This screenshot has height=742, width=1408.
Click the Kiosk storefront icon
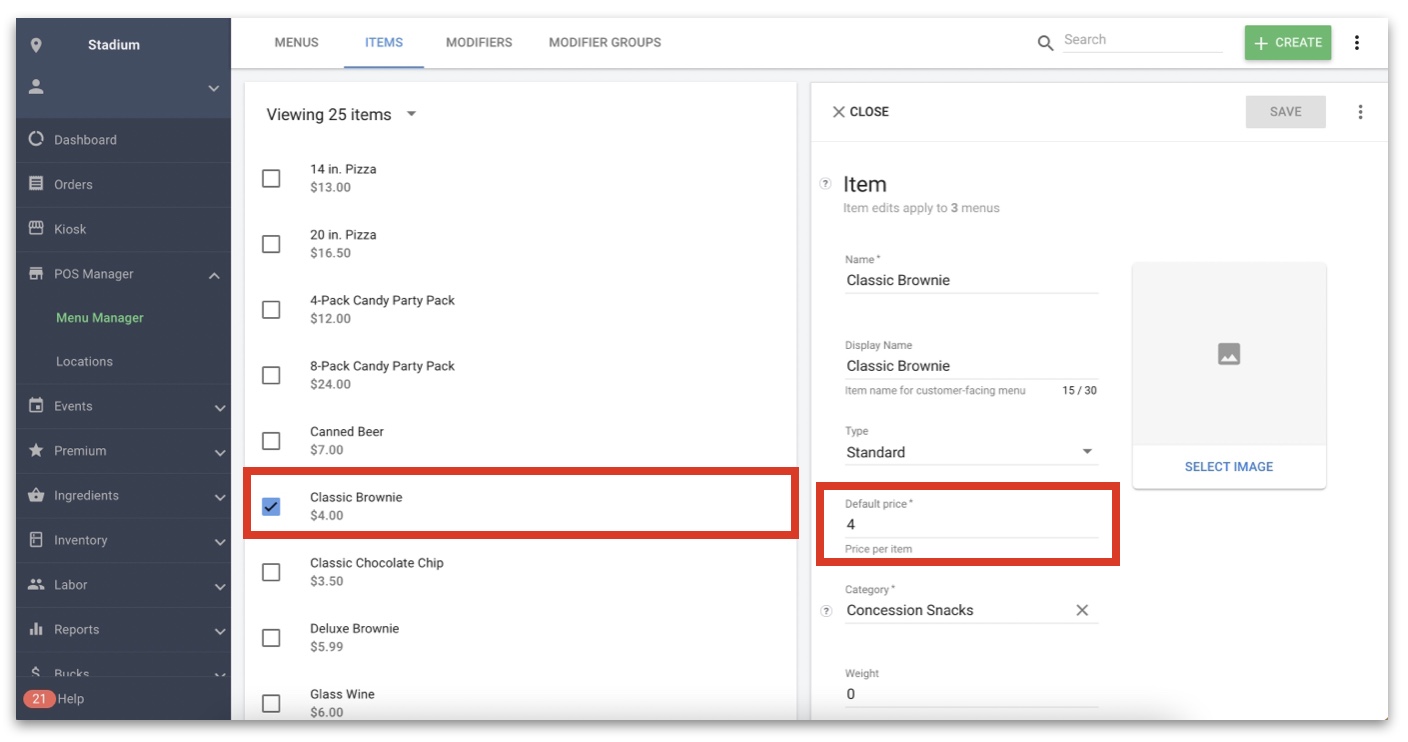click(37, 228)
